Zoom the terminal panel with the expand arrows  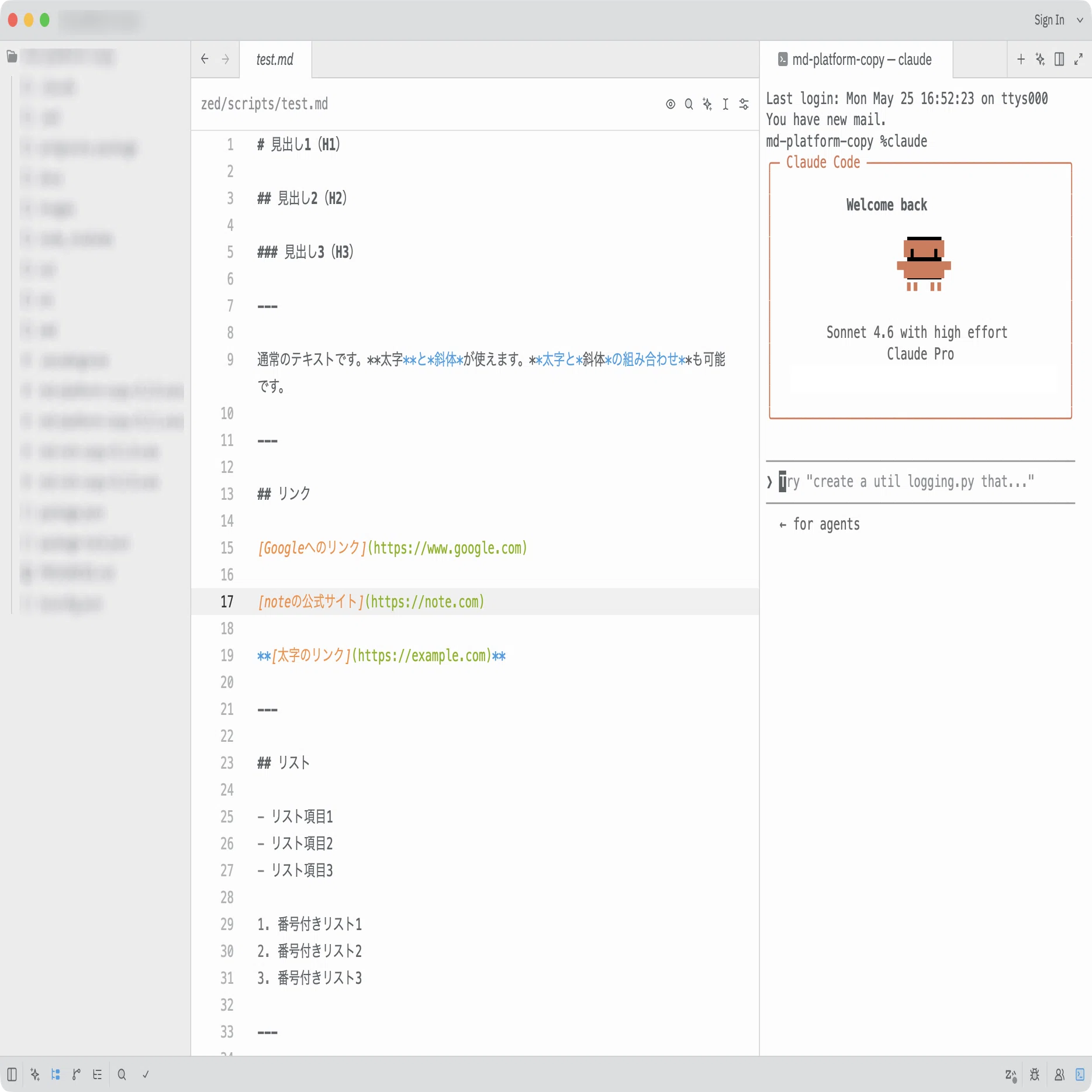(1079, 59)
